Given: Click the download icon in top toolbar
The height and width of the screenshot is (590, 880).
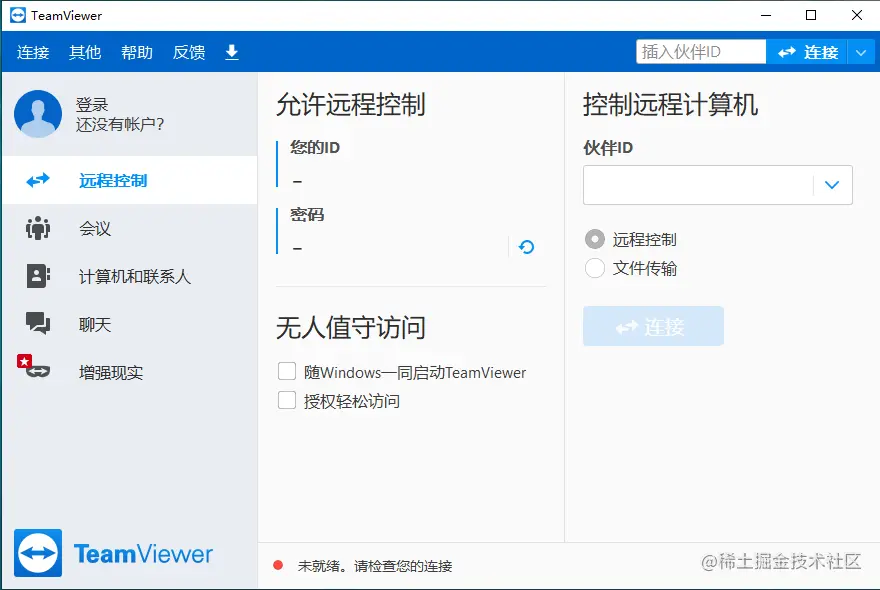Looking at the screenshot, I should 231,52.
